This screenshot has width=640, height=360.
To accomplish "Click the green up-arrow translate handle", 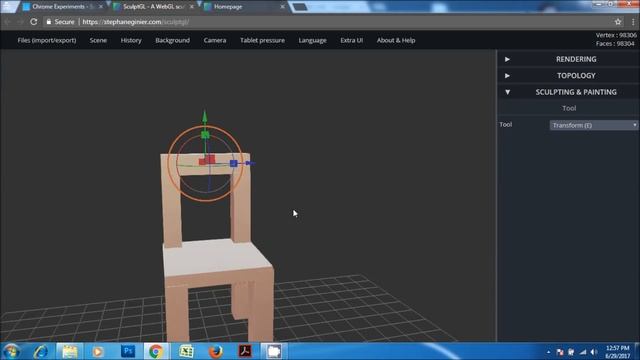I will coord(205,117).
